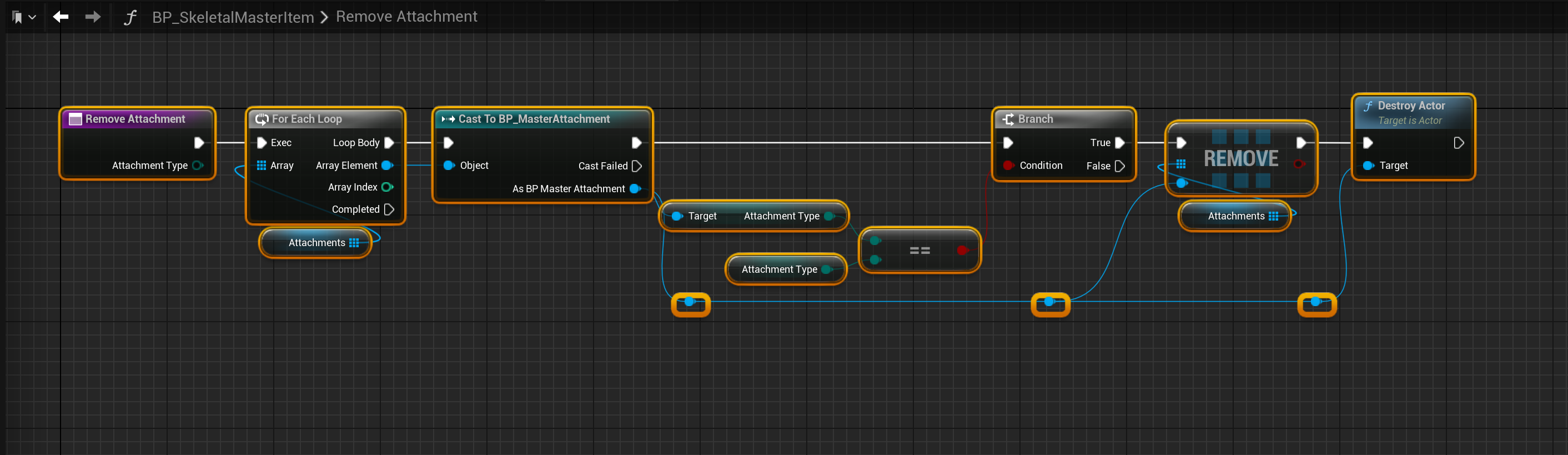Click the Branch Condition input pin

[1008, 165]
